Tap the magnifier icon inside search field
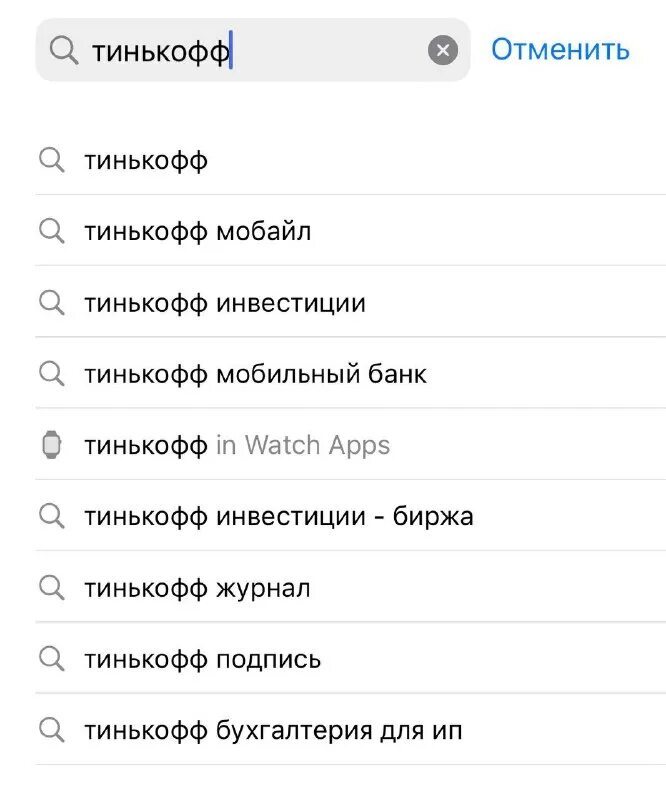666x800 pixels. (x=64, y=50)
